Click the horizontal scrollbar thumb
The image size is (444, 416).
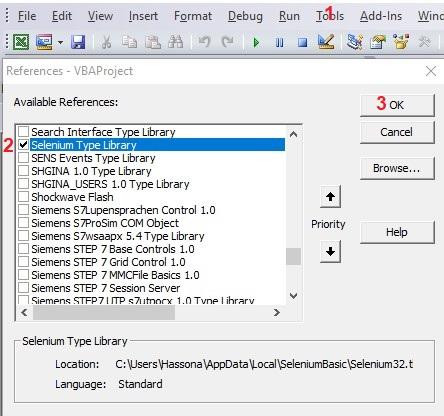pos(104,313)
